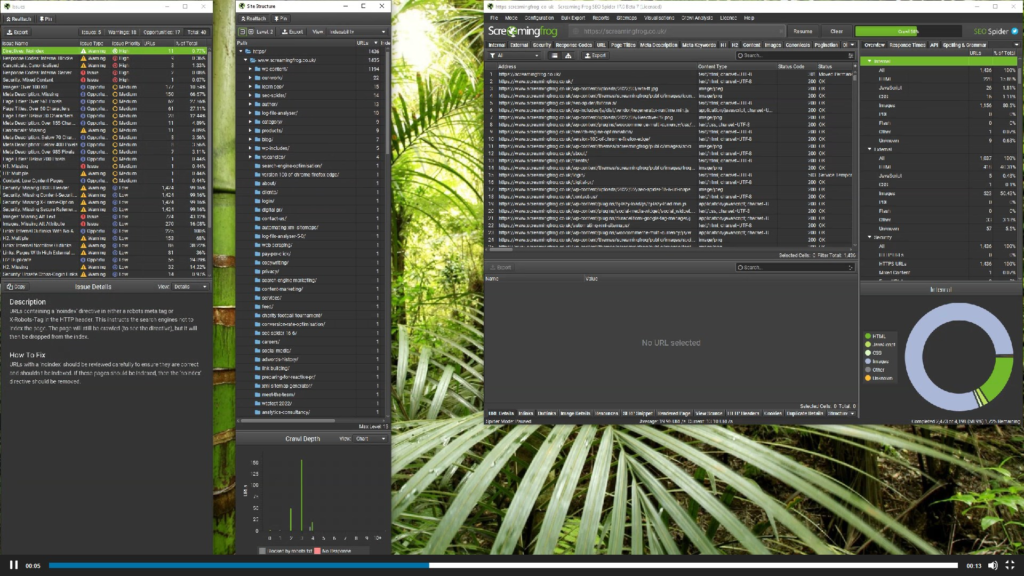This screenshot has width=1024, height=576.
Task: Switch to tree view icon
Action: click(568, 56)
